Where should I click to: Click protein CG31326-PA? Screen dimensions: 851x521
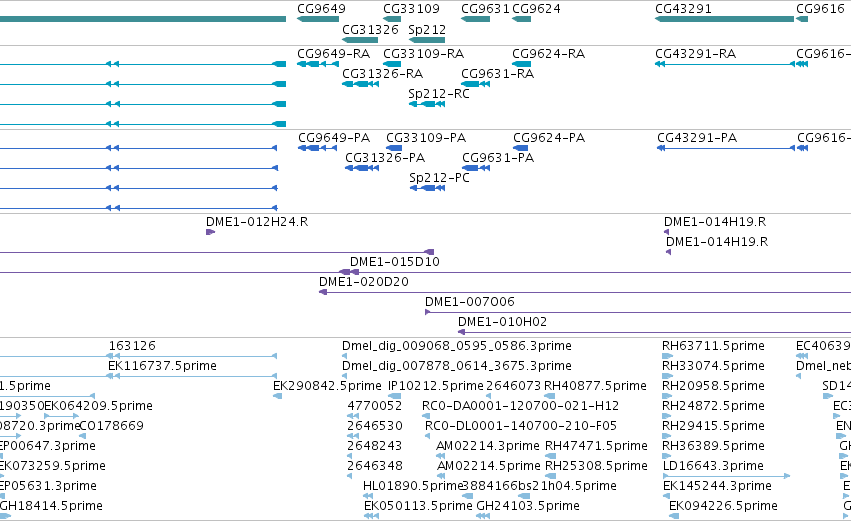[385, 158]
